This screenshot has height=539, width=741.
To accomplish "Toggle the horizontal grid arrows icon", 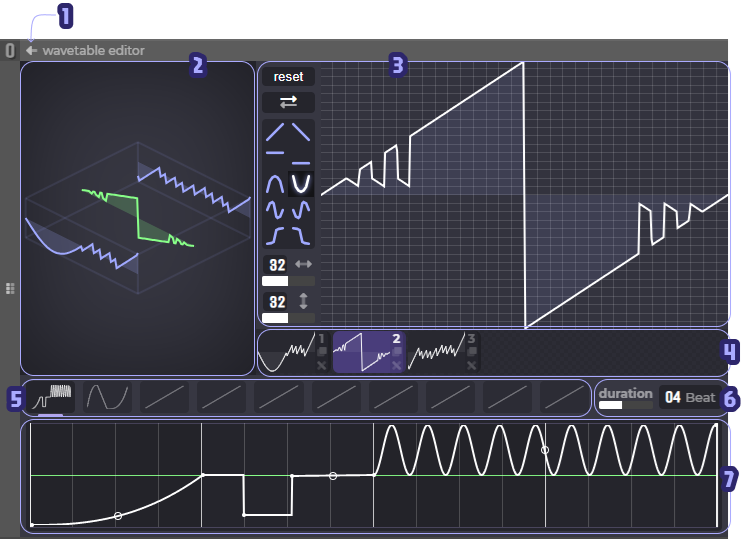I will 304,265.
